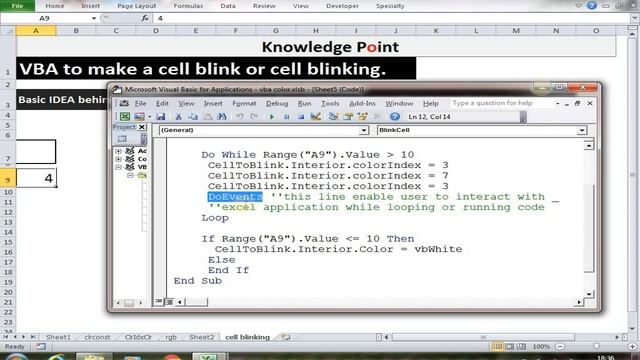Image resolution: width=640 pixels, height=360 pixels.
Task: Select the rgb worksheet tab
Action: point(171,337)
